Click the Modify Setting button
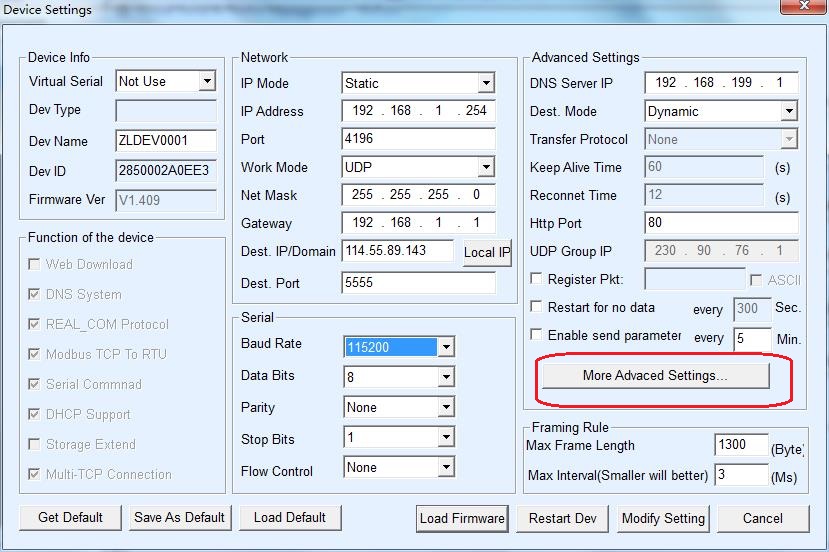The image size is (829, 552). pyautogui.click(x=663, y=518)
